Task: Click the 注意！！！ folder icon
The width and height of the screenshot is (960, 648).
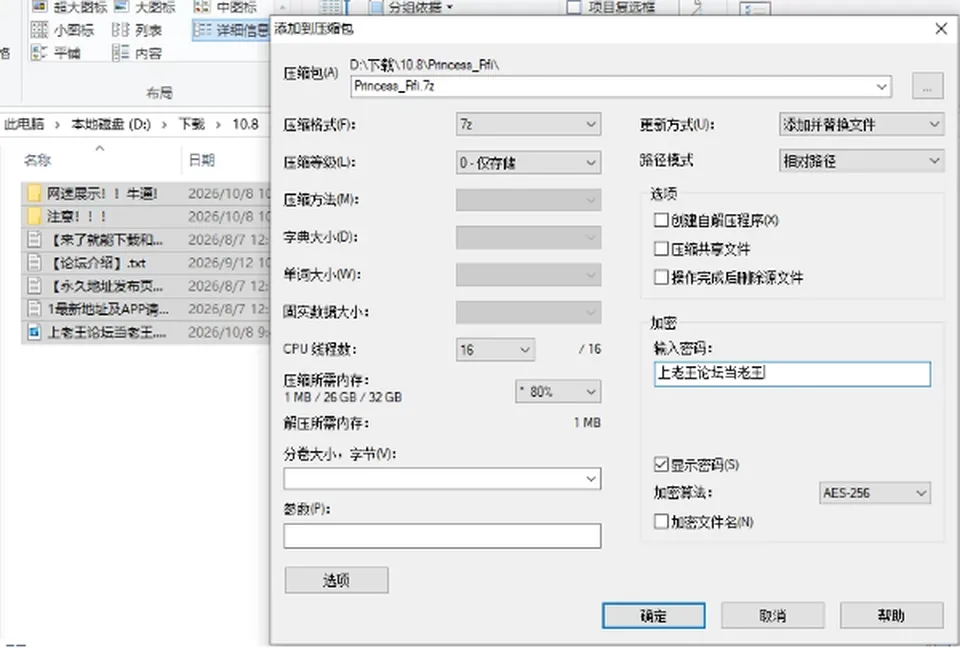Action: coord(34,216)
